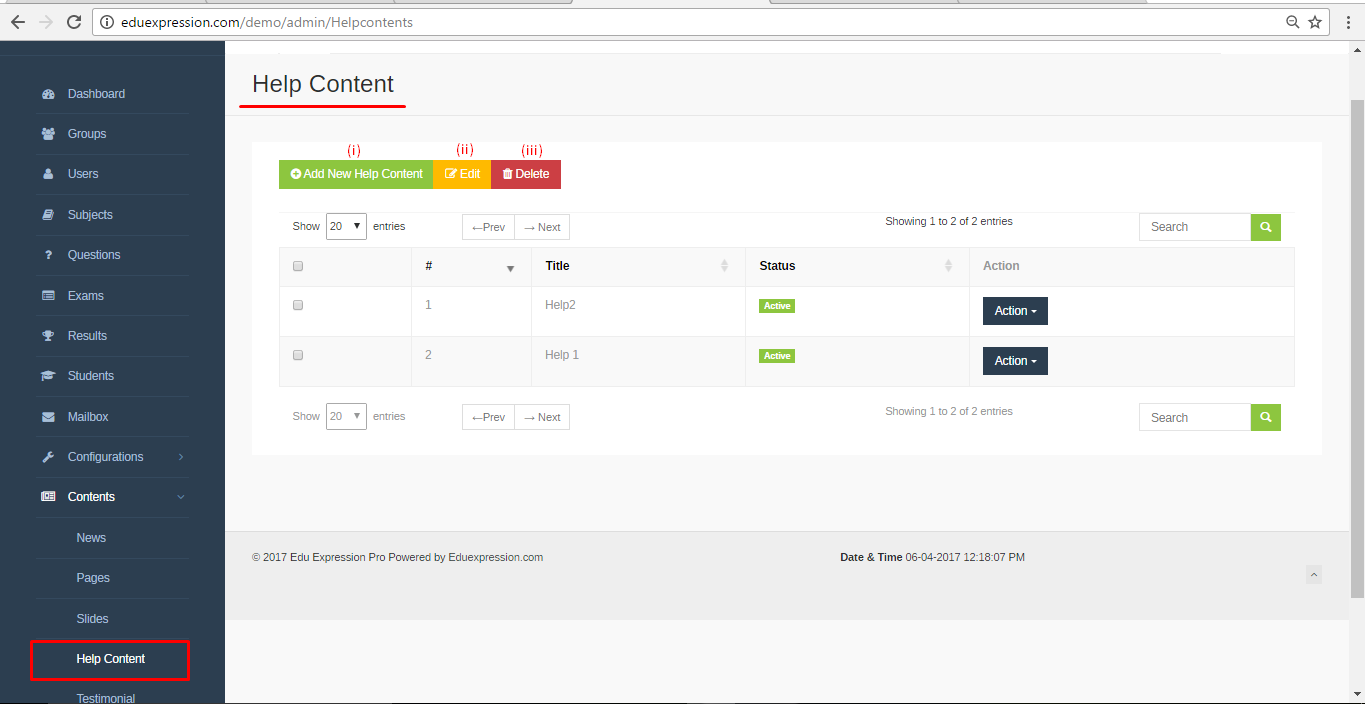Open the Slides submenu item
The width and height of the screenshot is (1365, 704).
(x=92, y=619)
